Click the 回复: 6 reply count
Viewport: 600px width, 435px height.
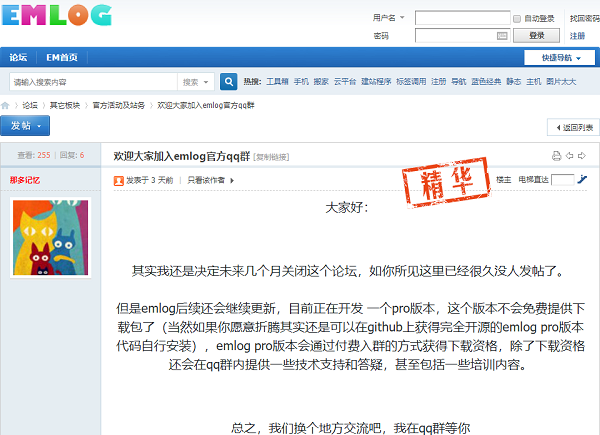pos(72,155)
